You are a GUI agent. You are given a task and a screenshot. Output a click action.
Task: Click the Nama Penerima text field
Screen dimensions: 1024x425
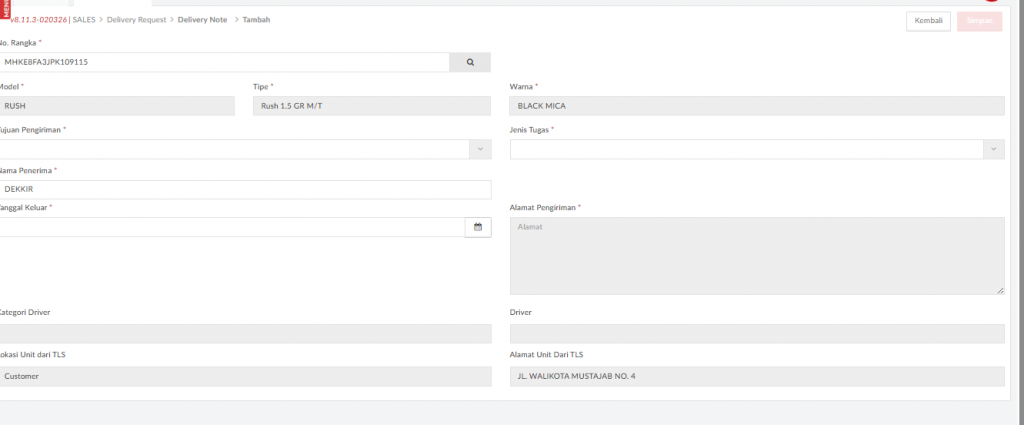[245, 190]
